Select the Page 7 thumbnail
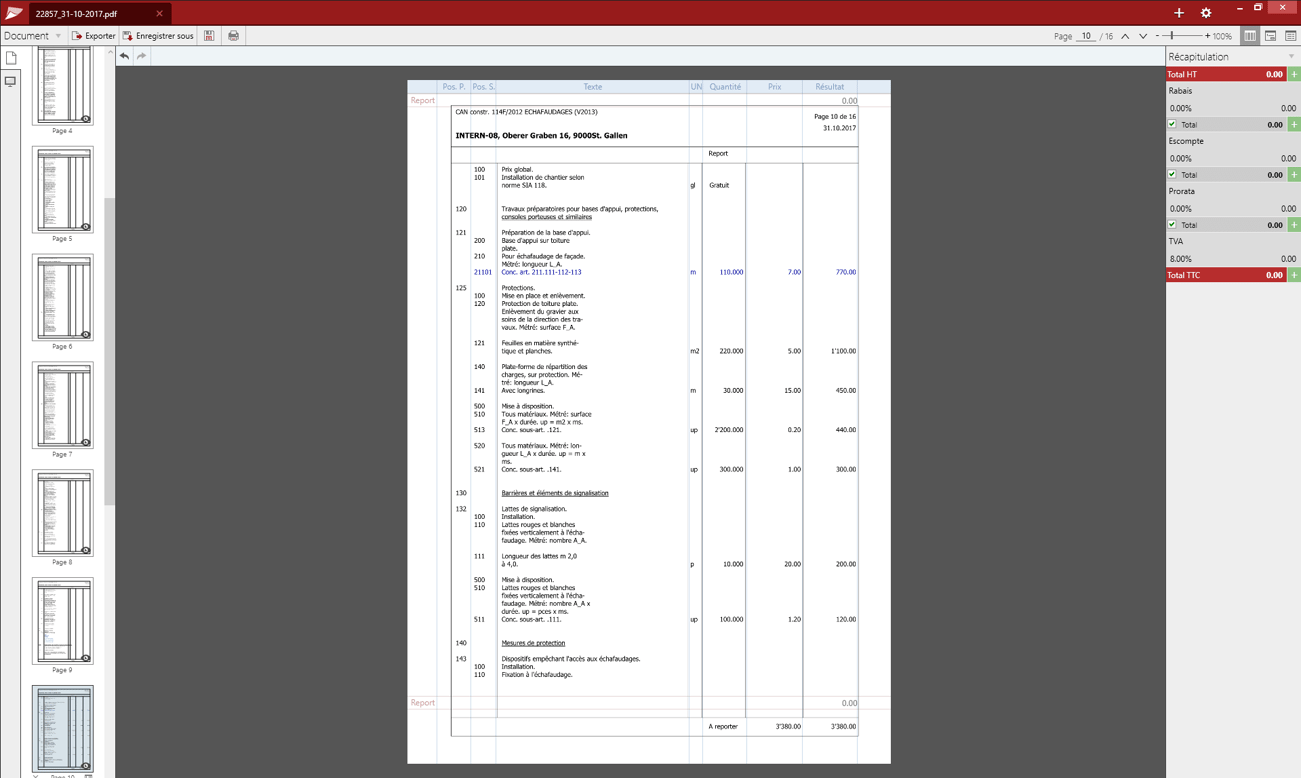The width and height of the screenshot is (1301, 778). pos(62,406)
